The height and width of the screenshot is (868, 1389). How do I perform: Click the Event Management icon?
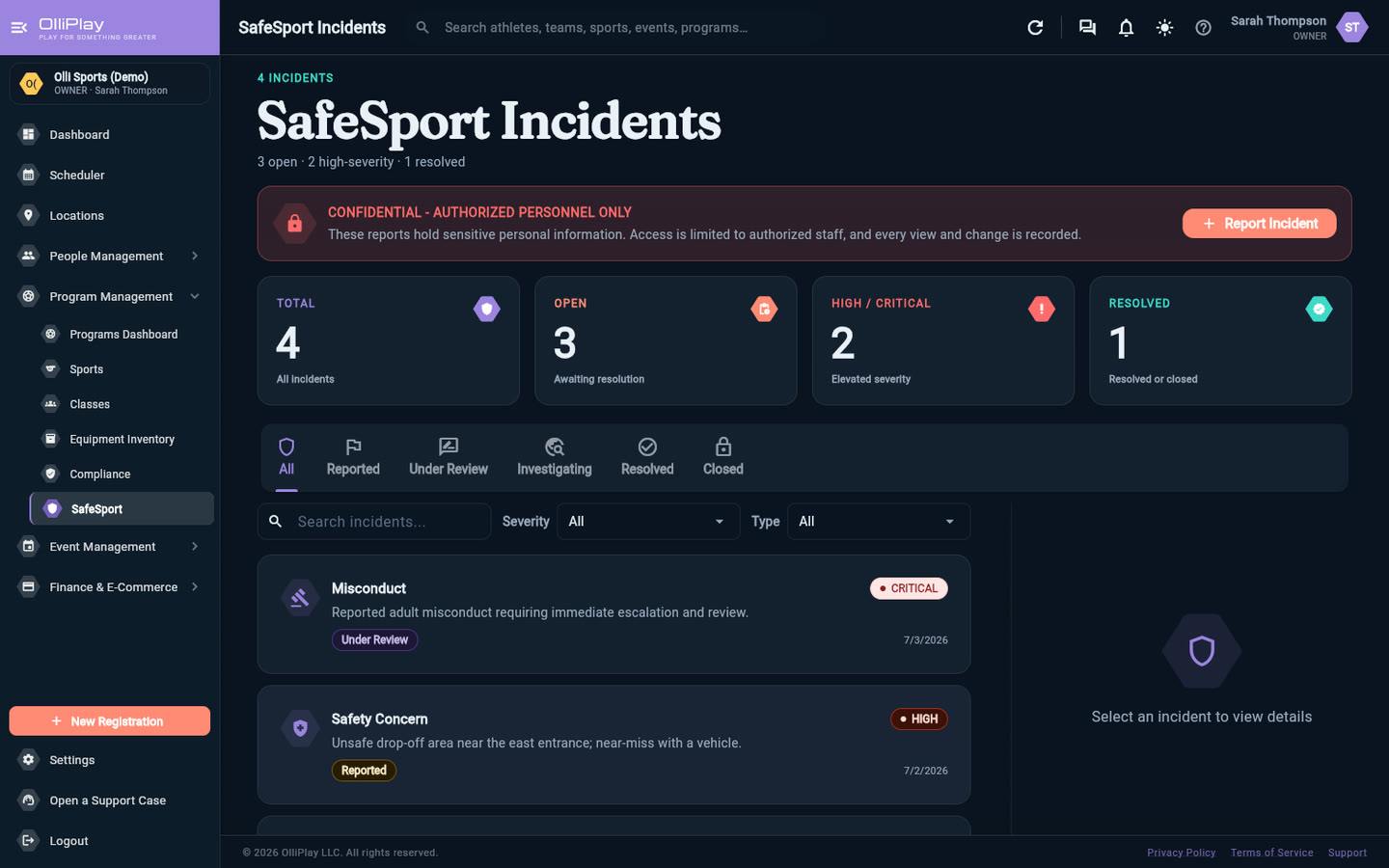pos(28,546)
